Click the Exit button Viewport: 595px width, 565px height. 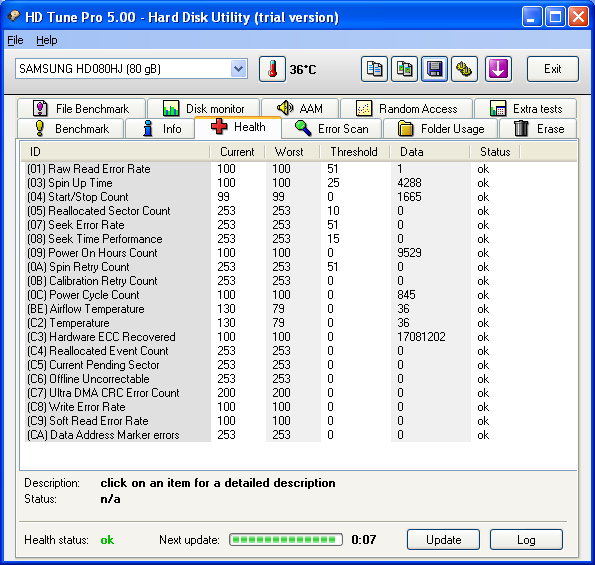tap(552, 69)
